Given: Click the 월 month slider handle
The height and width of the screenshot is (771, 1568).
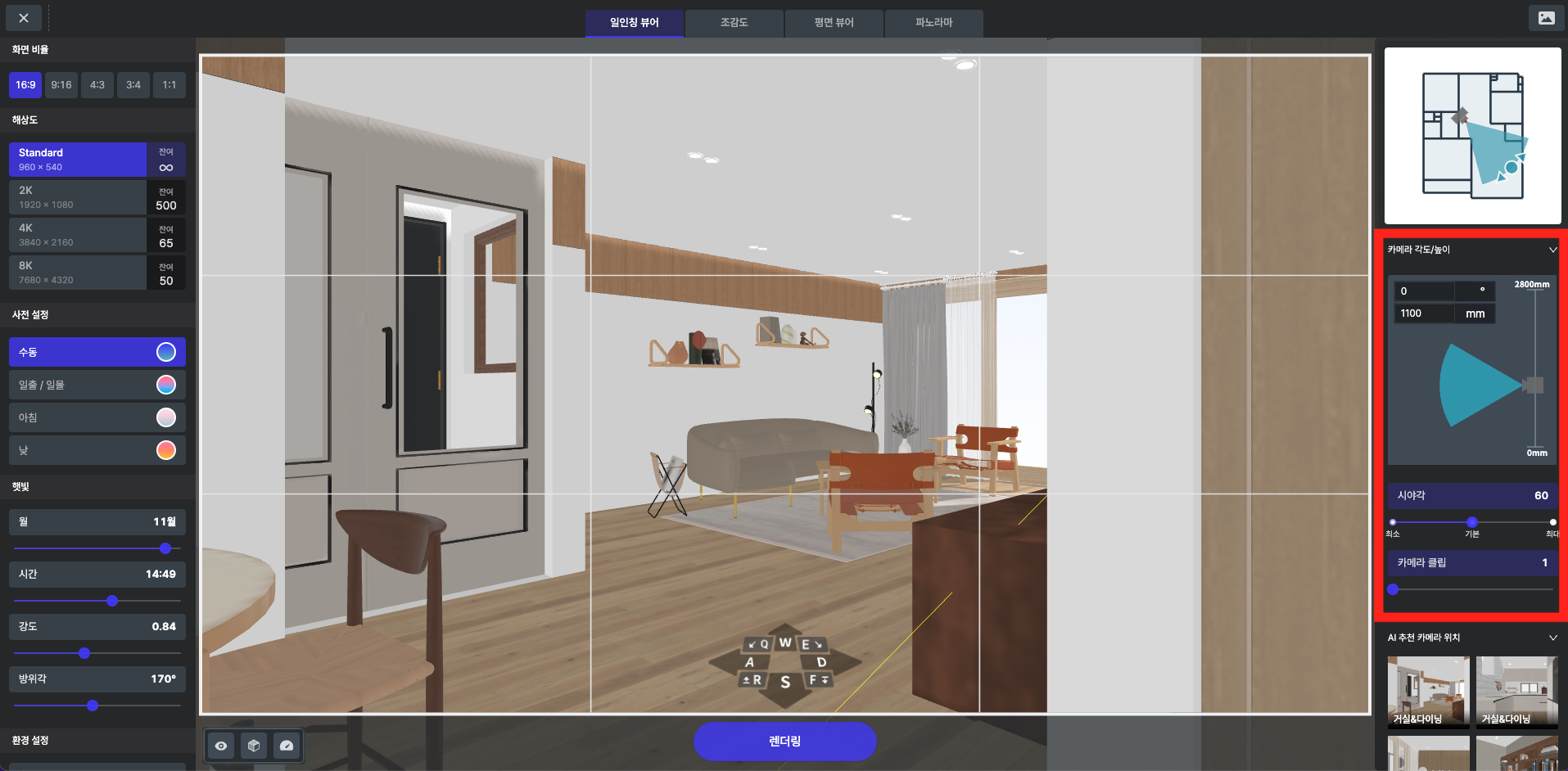Looking at the screenshot, I should coord(165,548).
